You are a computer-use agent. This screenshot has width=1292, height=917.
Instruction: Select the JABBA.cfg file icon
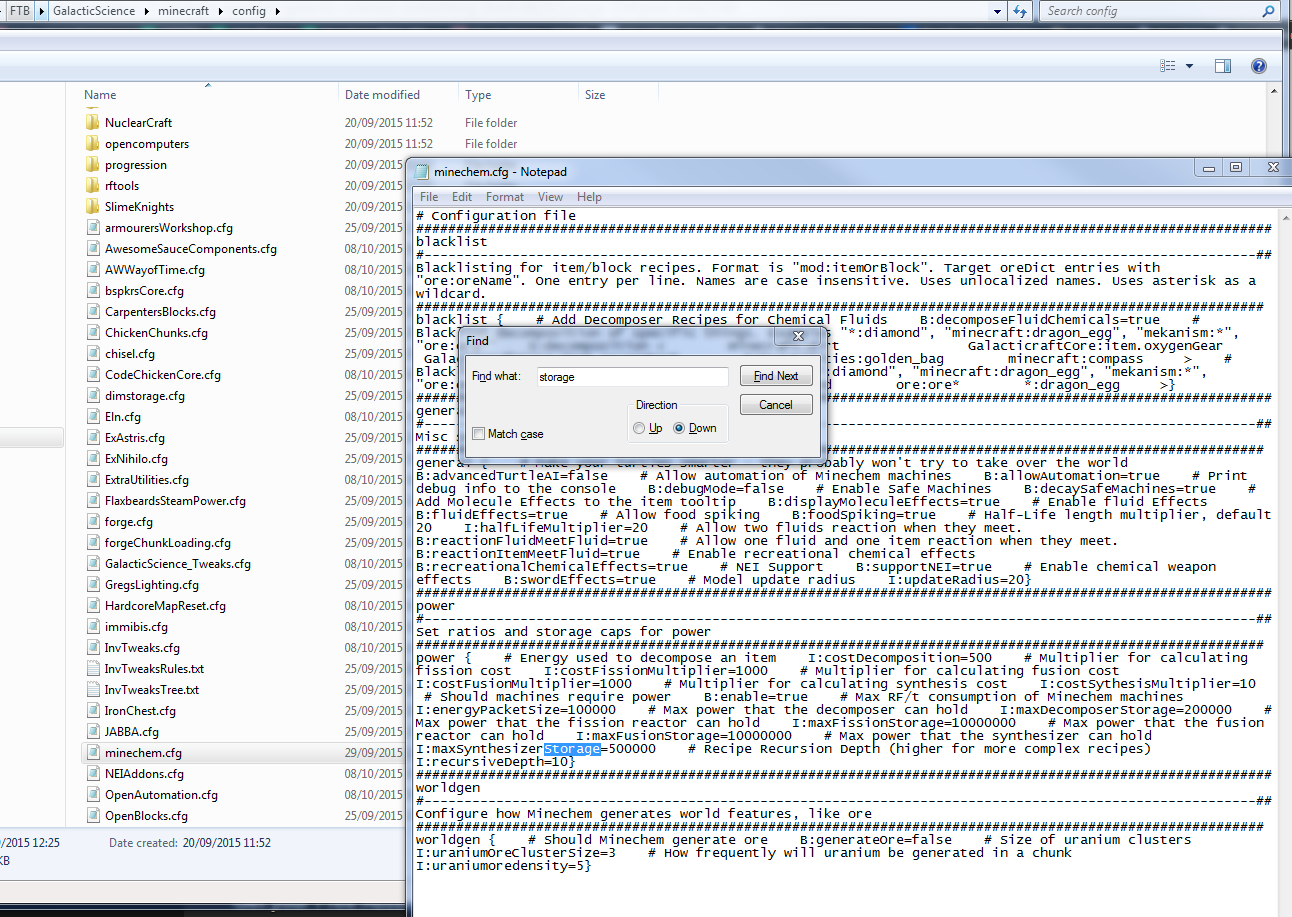pyautogui.click(x=92, y=732)
